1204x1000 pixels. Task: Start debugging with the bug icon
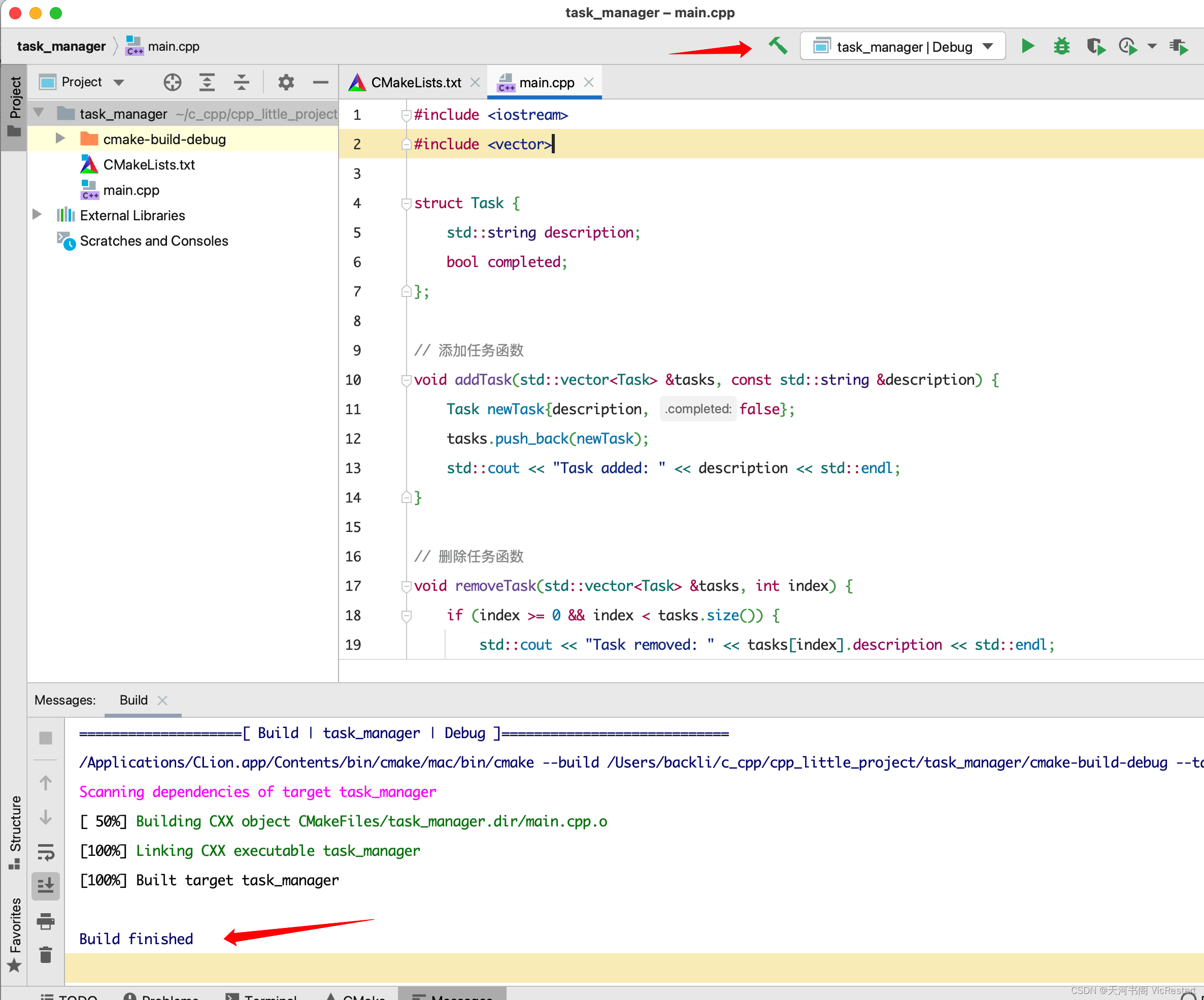[x=1061, y=46]
